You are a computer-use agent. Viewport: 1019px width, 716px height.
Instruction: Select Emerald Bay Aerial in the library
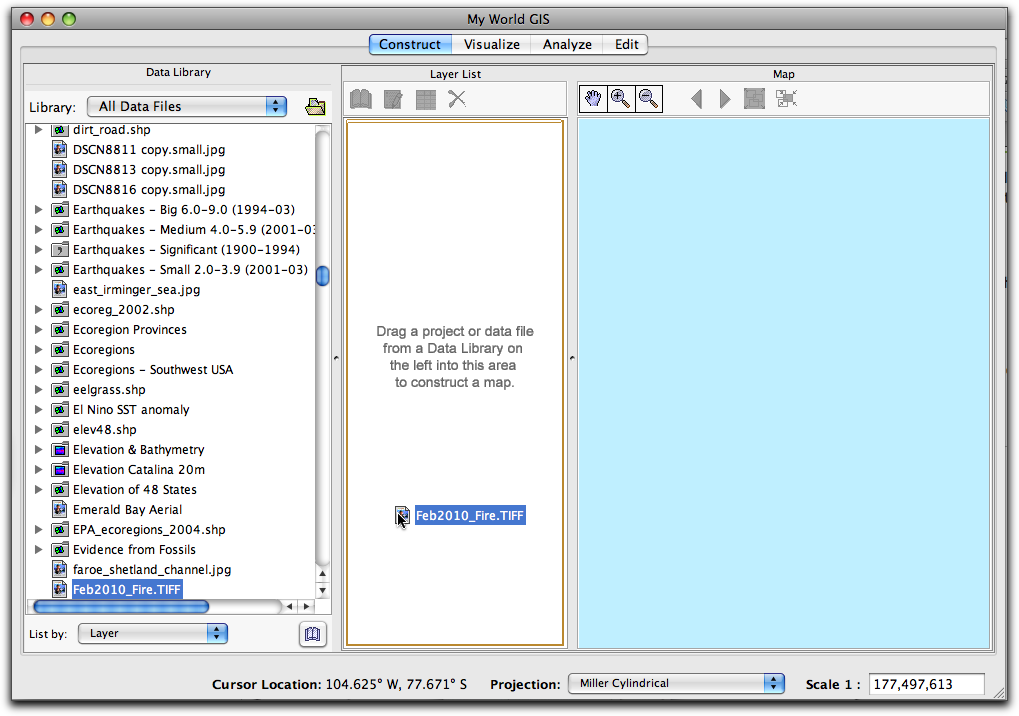[127, 510]
